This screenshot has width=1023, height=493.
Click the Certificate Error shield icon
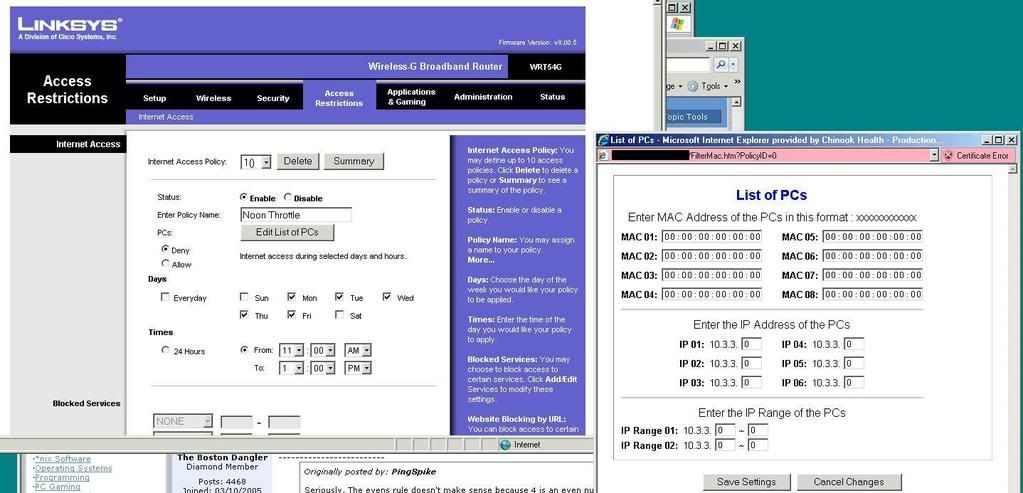click(x=947, y=156)
